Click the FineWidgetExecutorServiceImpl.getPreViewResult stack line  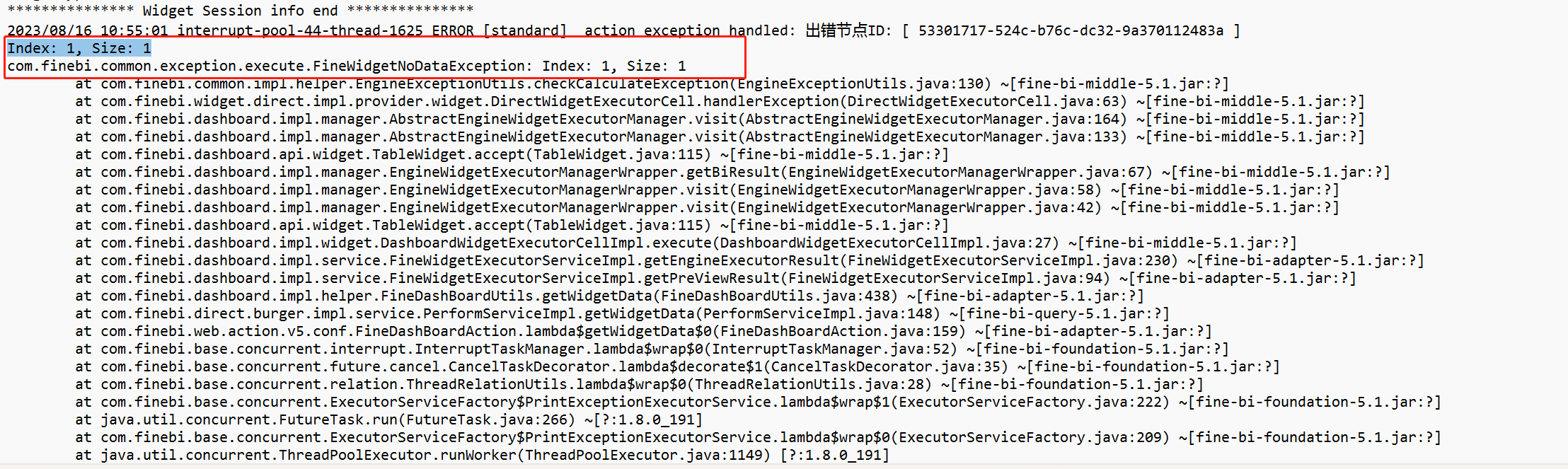pyautogui.click(x=715, y=278)
